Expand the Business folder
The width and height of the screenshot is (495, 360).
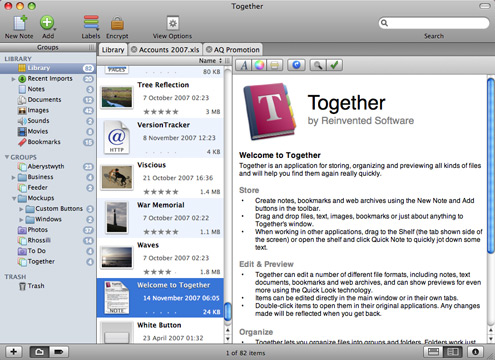coord(13,177)
